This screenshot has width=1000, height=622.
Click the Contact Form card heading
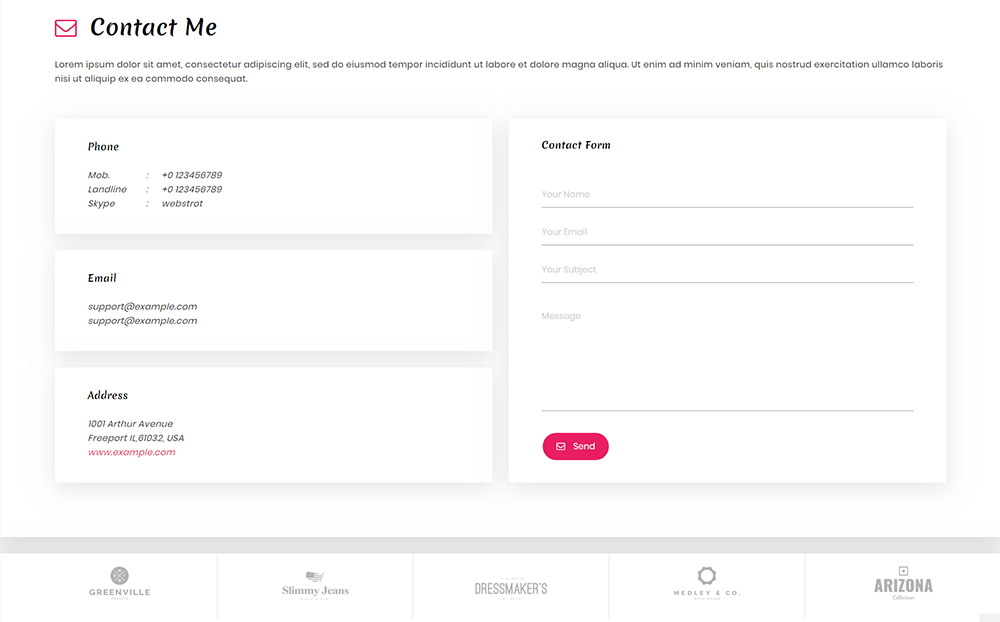tap(576, 145)
